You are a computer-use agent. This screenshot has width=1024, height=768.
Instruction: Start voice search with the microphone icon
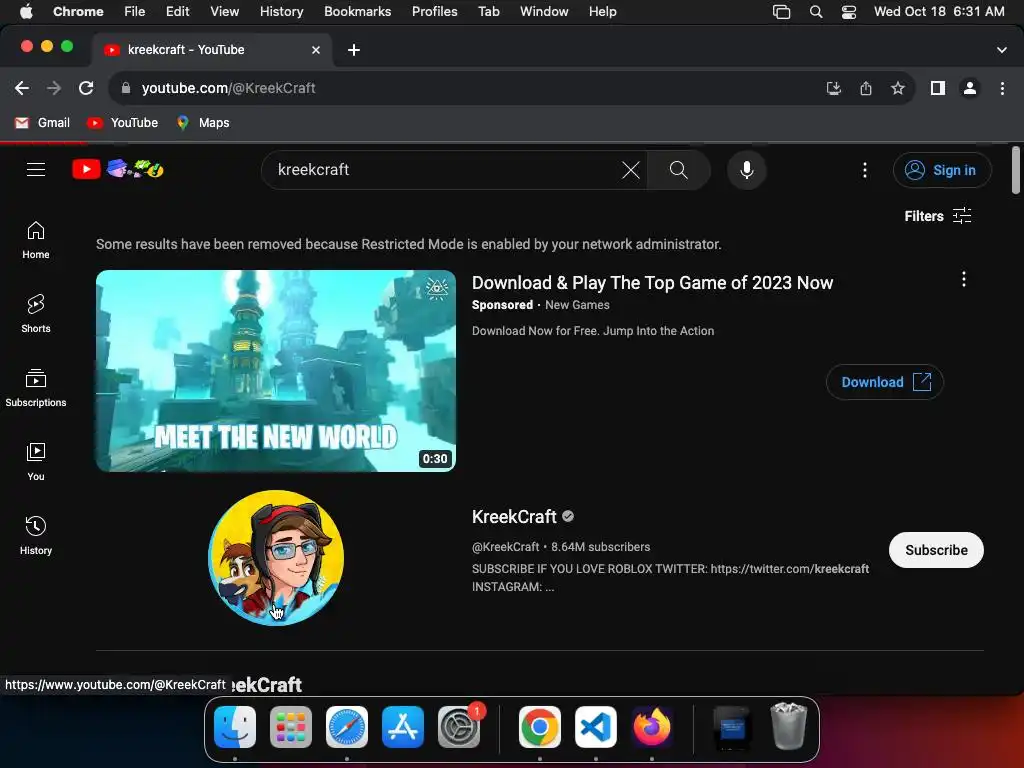(x=746, y=170)
